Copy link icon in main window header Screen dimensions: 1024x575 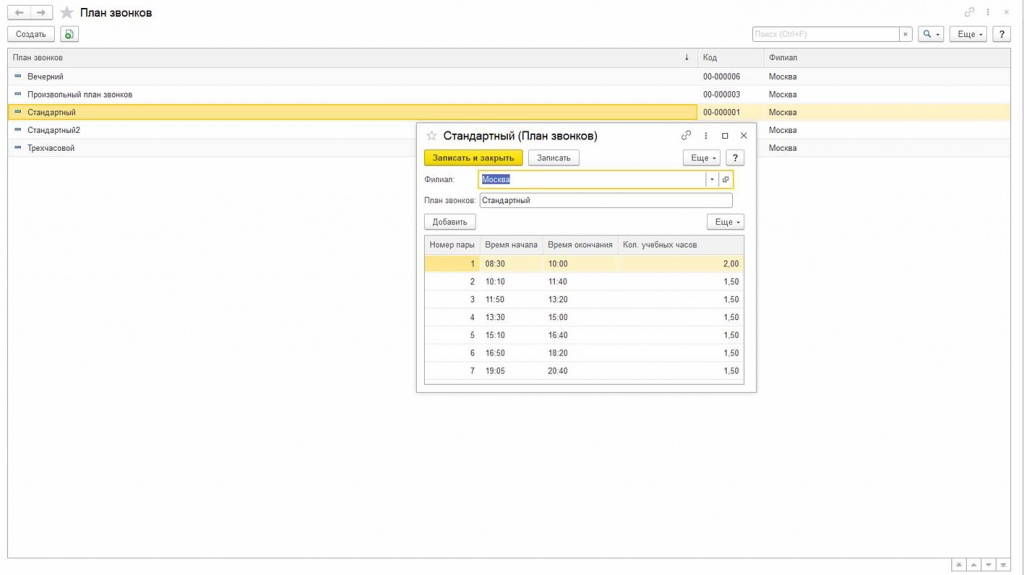tap(969, 12)
